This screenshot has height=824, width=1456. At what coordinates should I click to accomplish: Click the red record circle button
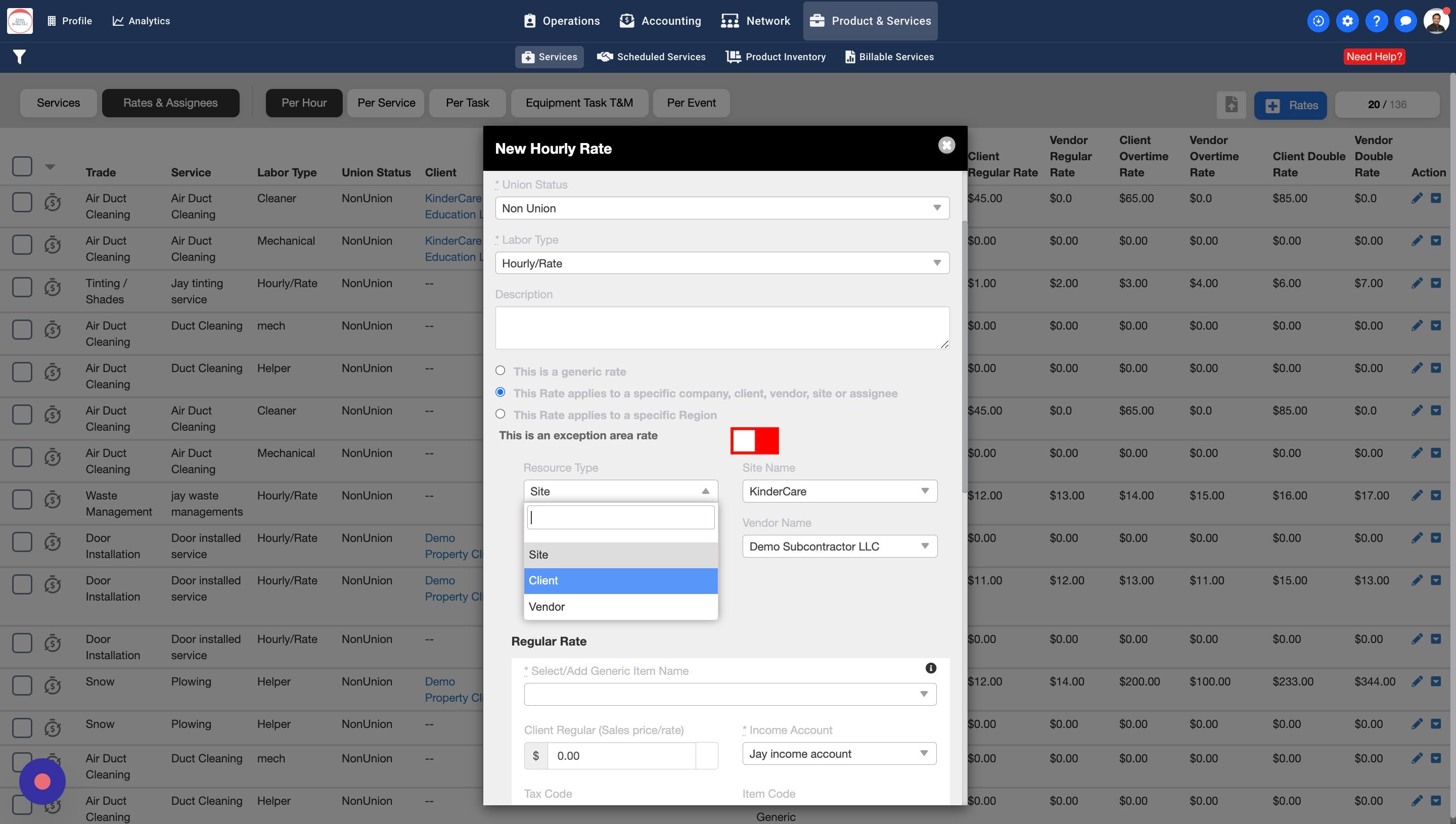pos(42,782)
